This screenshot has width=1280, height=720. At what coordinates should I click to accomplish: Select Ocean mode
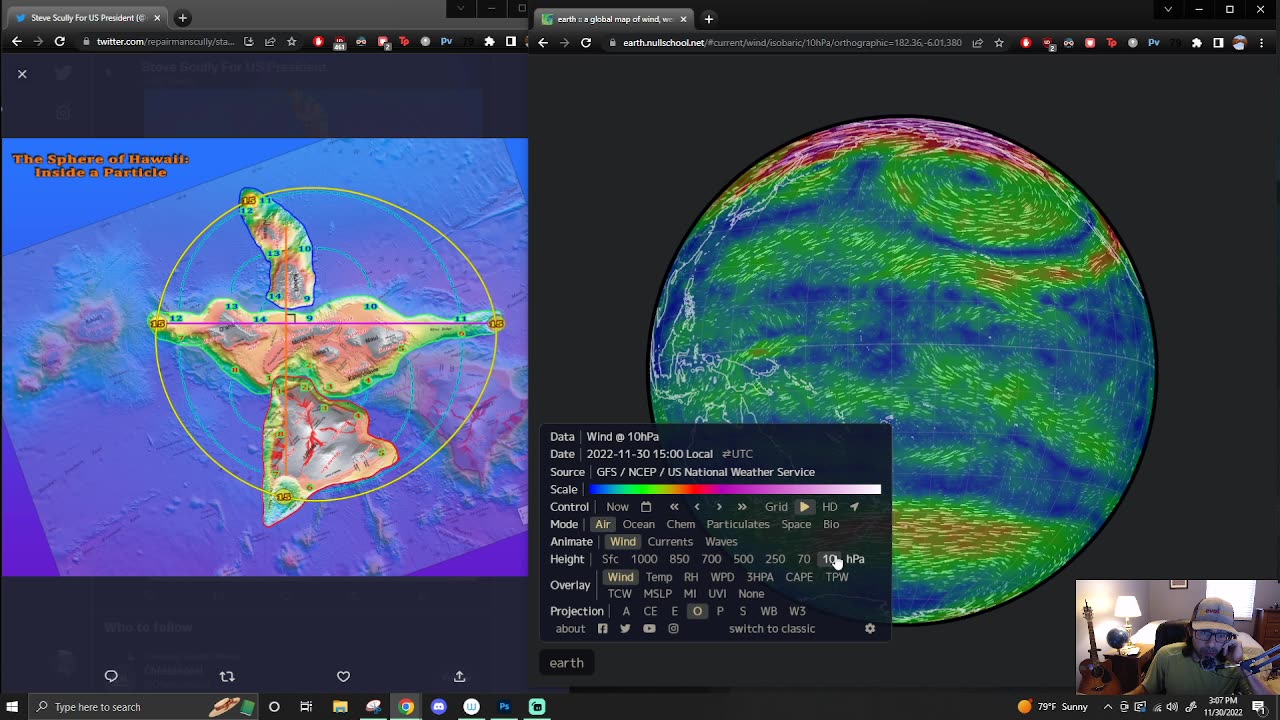coord(639,524)
